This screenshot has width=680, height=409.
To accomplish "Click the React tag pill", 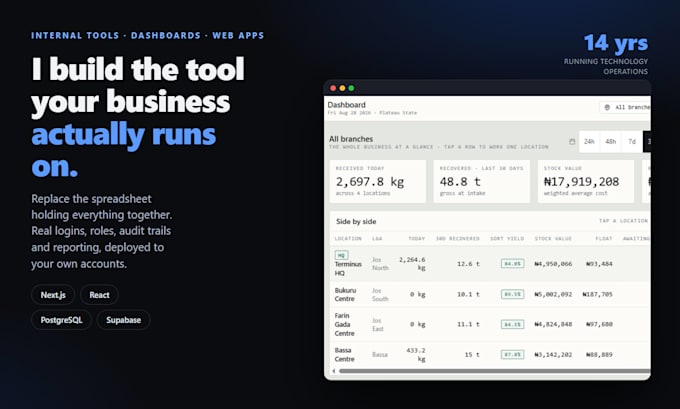I will click(99, 295).
